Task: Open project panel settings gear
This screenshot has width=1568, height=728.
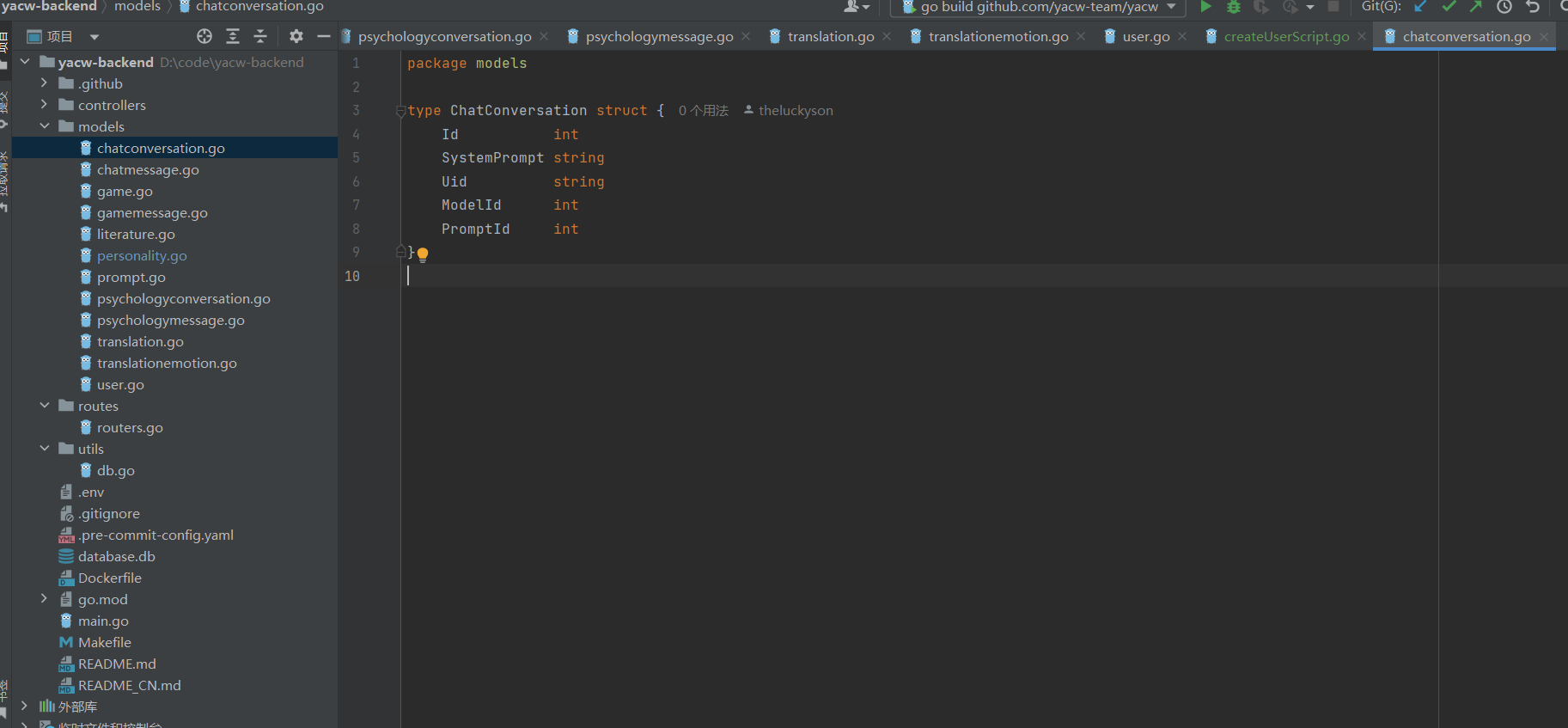Action: (x=296, y=36)
